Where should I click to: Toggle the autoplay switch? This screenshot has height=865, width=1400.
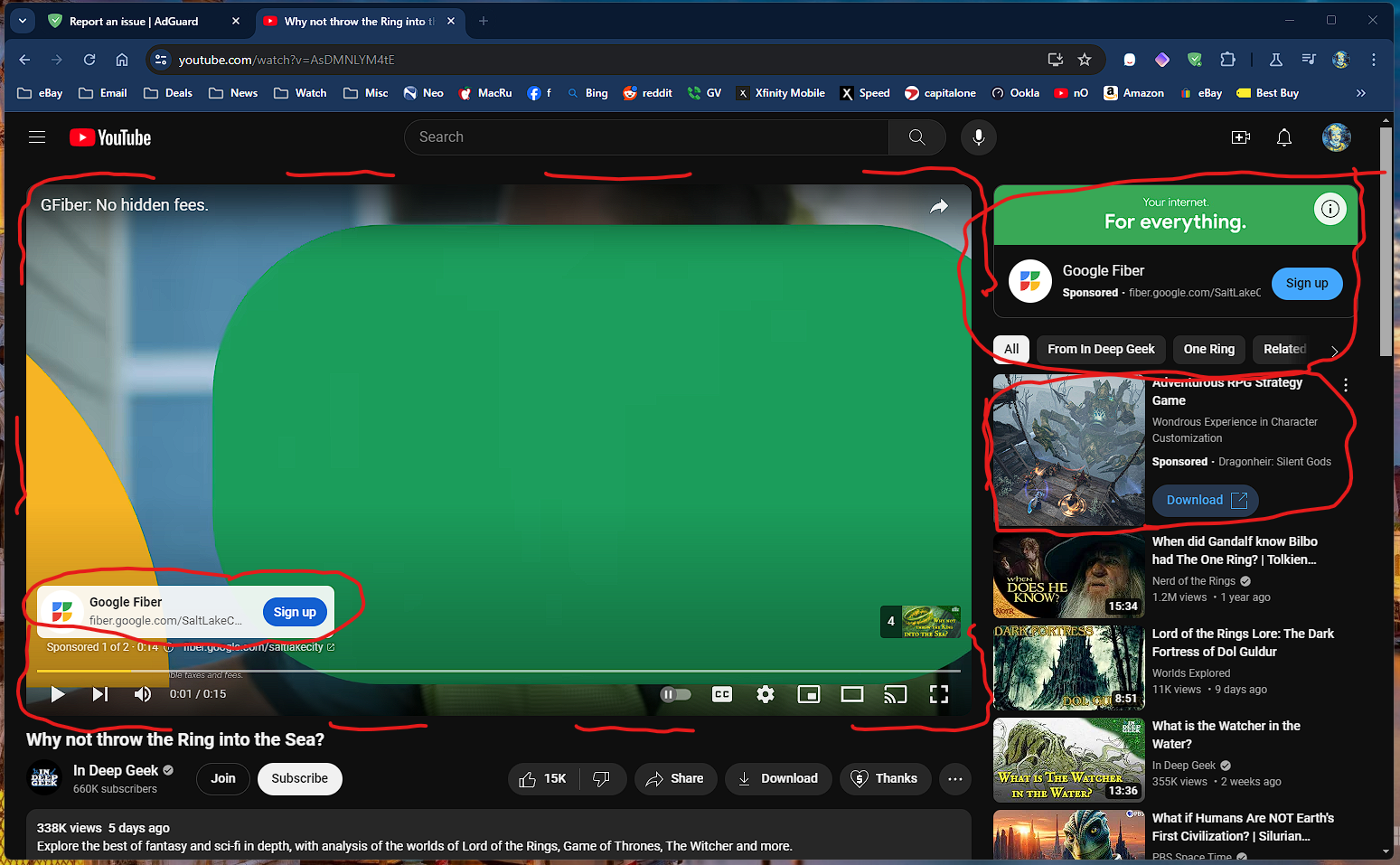[676, 694]
